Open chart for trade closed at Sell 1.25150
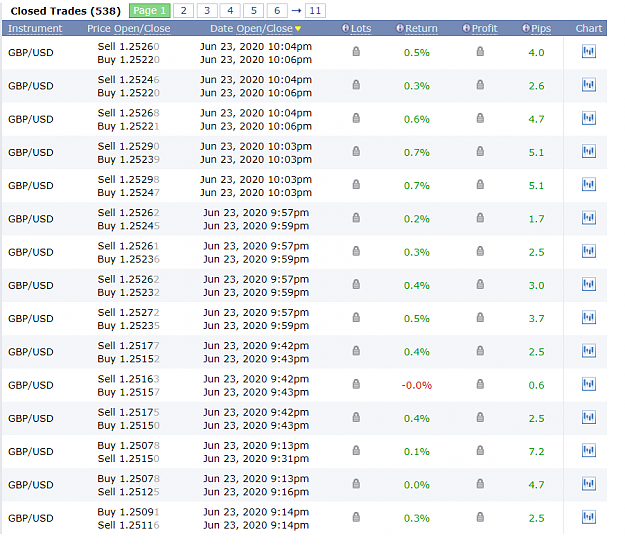The height and width of the screenshot is (550, 625). [x=589, y=450]
